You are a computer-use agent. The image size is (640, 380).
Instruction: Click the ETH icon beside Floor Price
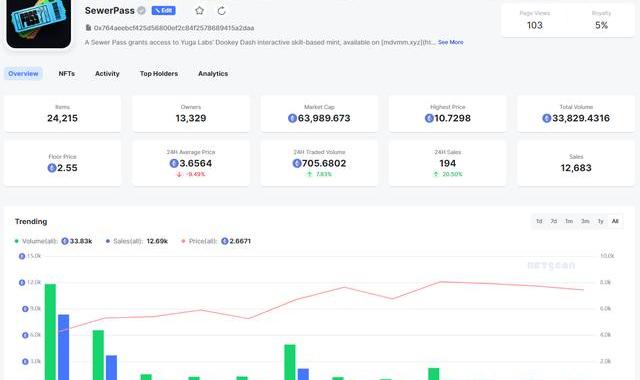click(52, 168)
